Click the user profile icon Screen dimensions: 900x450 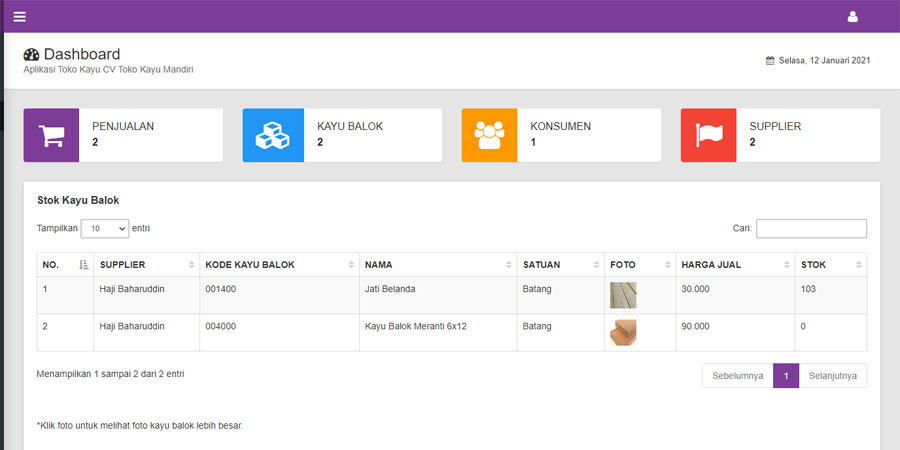[x=852, y=16]
